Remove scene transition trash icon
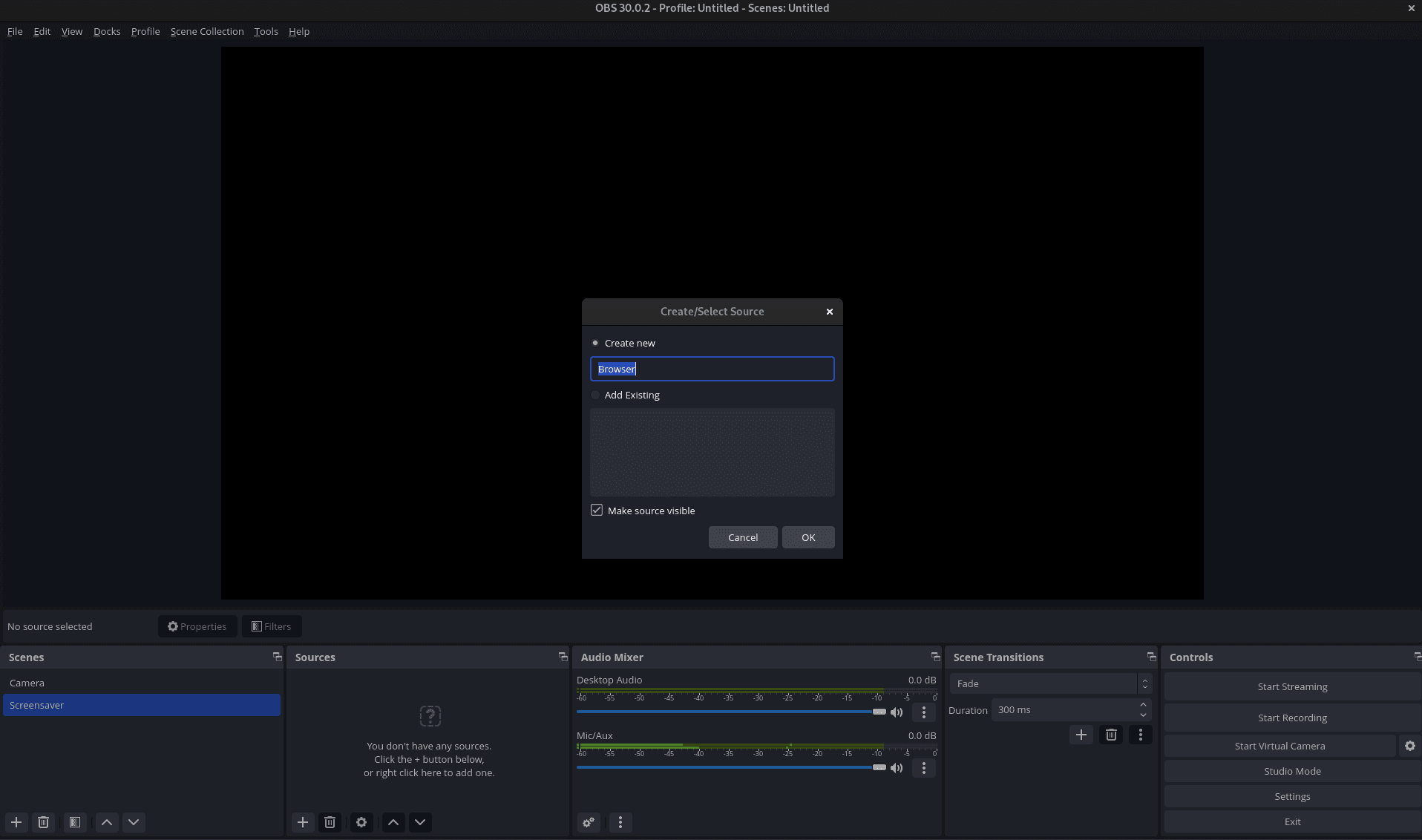Screen dimensions: 1422x840 (1111, 735)
